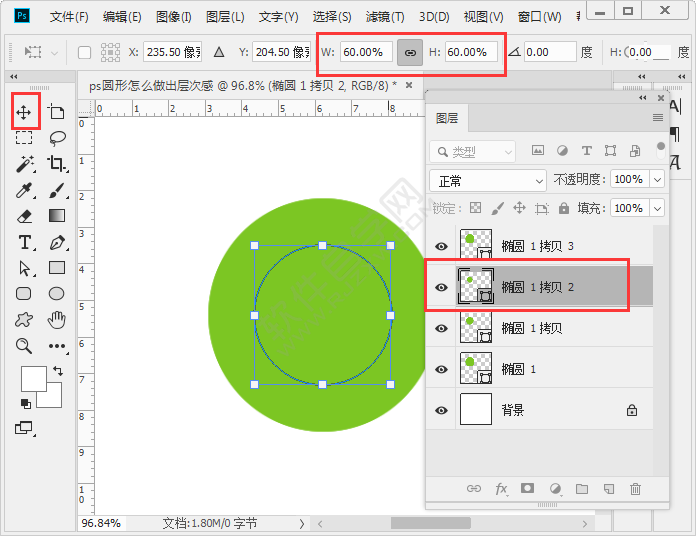Select the Zoom magnifier tool
The image size is (696, 536).
point(25,346)
